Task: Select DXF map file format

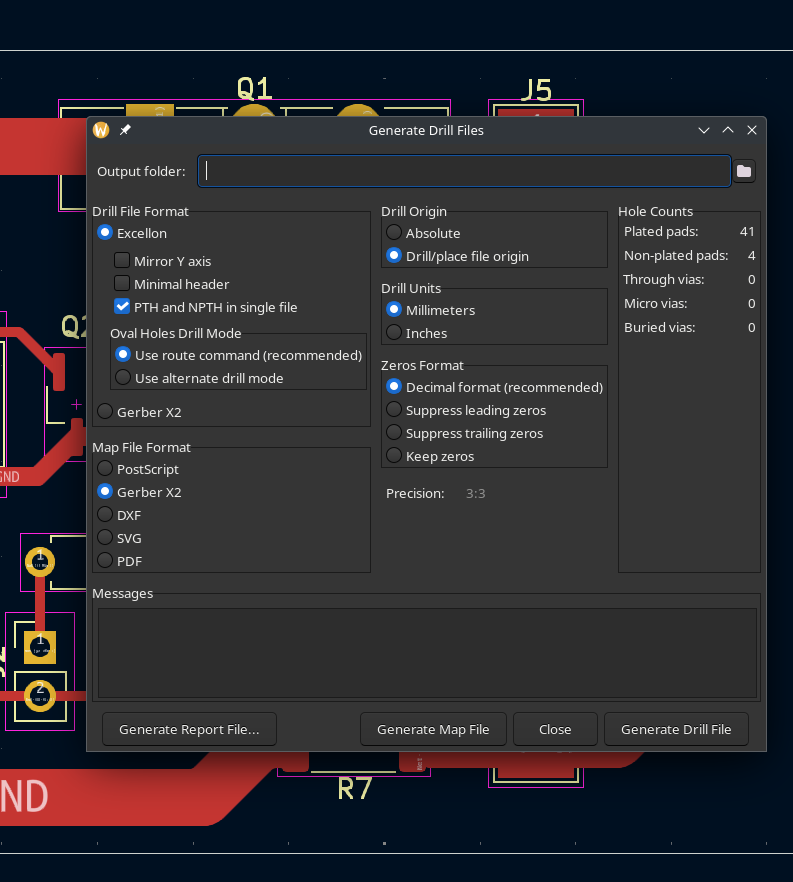Action: pyautogui.click(x=120, y=515)
